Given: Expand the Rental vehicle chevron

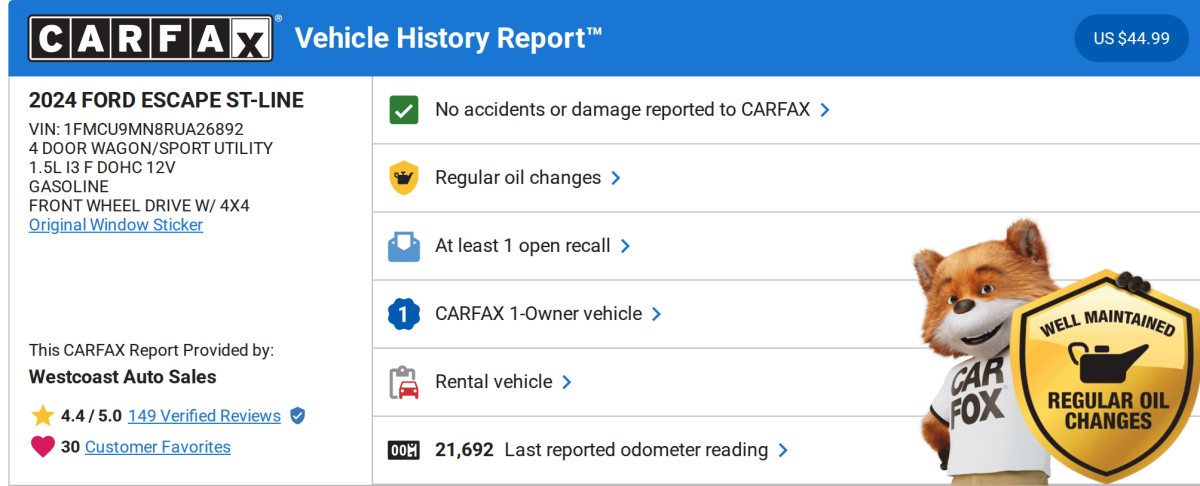Looking at the screenshot, I should click(567, 382).
